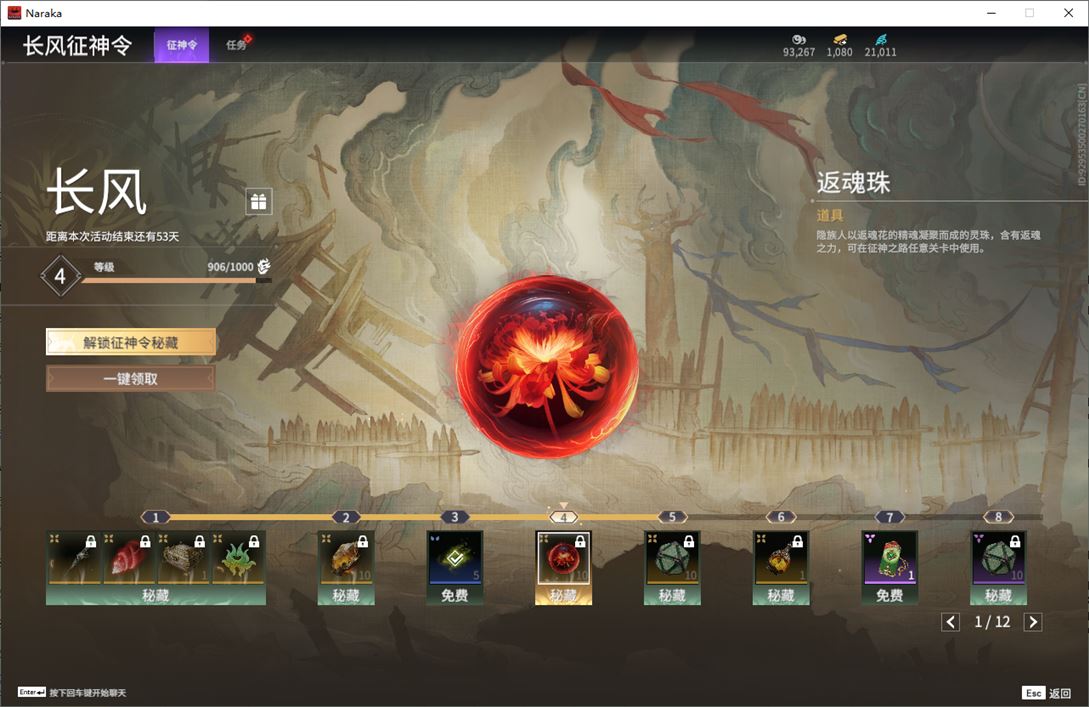Click 一键领取 to claim all rewards
This screenshot has height=707, width=1089.
[131, 379]
